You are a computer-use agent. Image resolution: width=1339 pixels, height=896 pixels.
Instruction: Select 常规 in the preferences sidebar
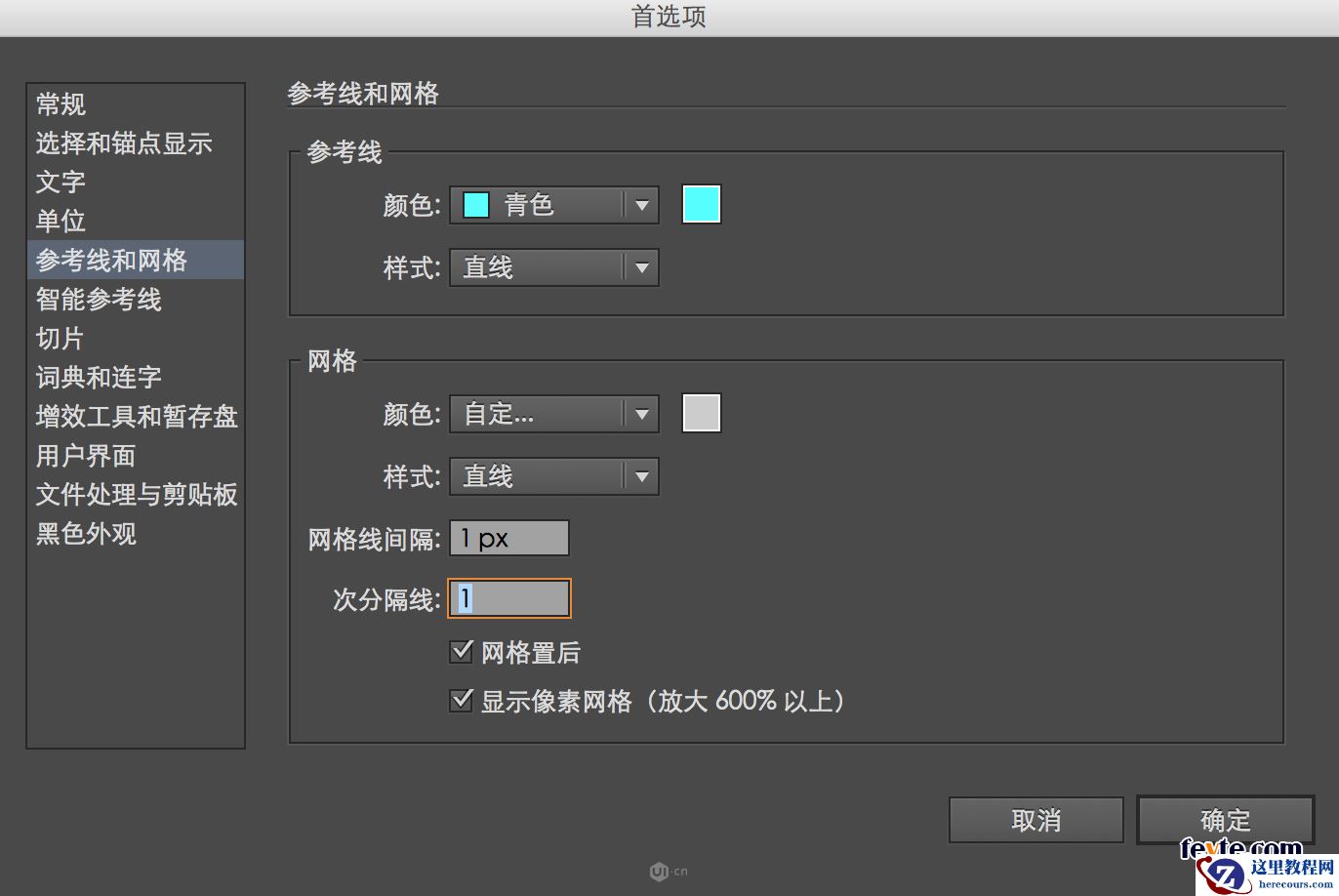click(61, 104)
